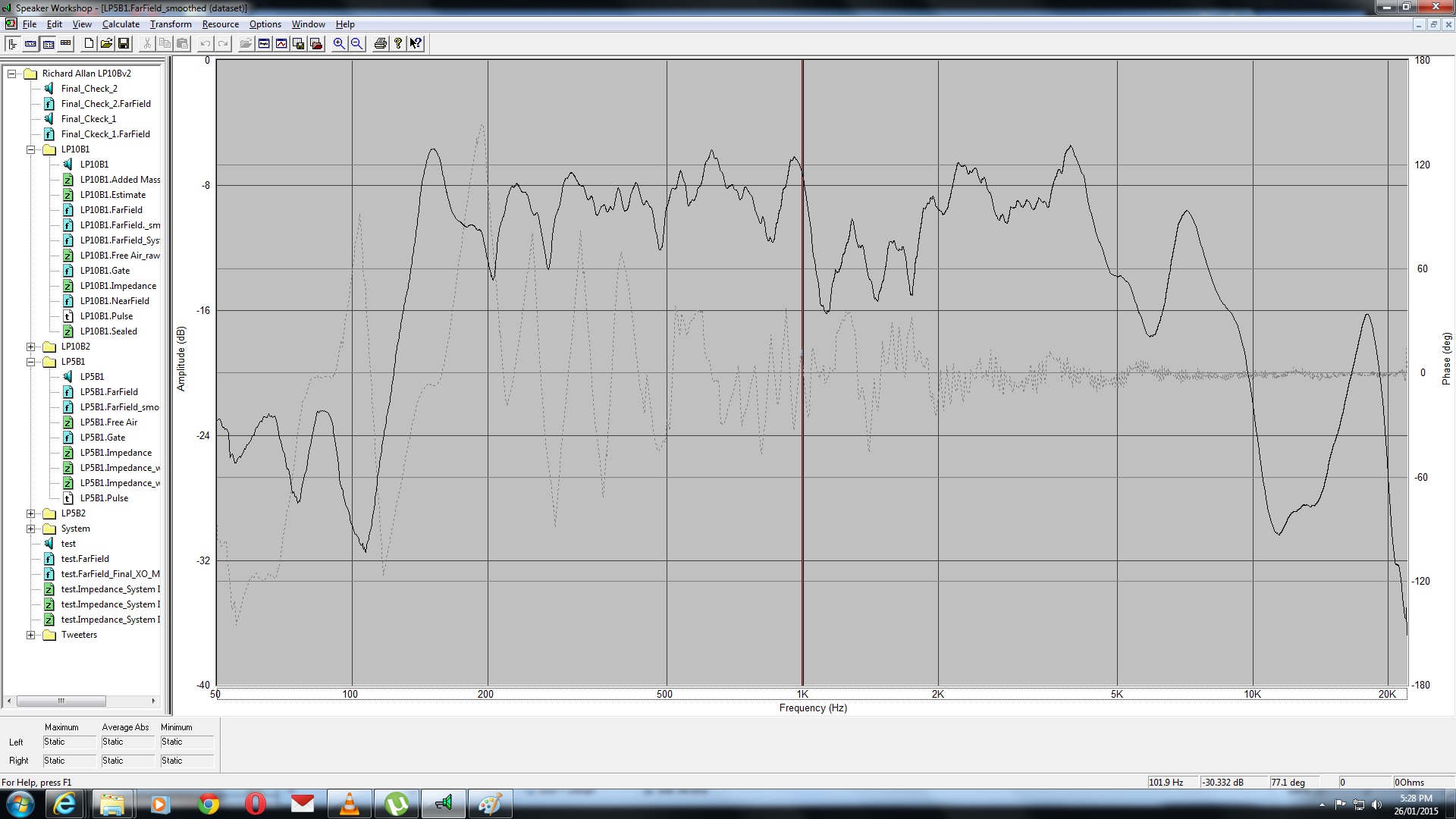Select LP10B1.Added Mass item
This screenshot has width=1456, height=819.
coord(120,180)
